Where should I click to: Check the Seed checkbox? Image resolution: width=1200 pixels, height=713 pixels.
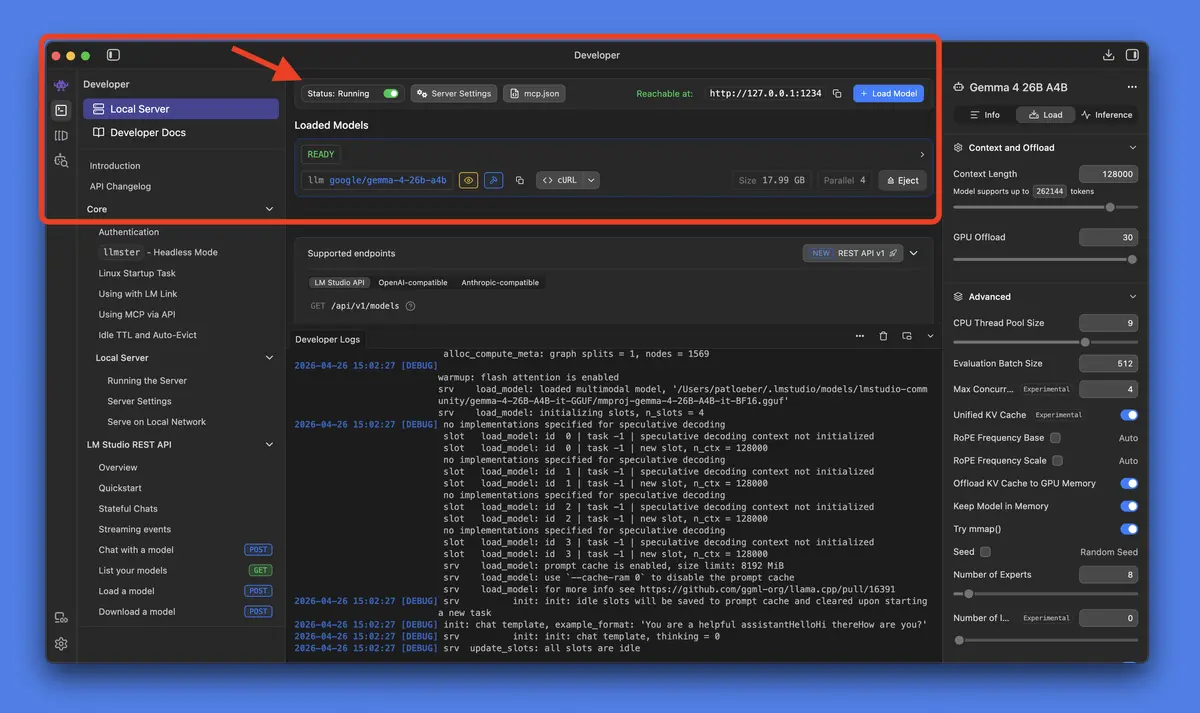(985, 552)
